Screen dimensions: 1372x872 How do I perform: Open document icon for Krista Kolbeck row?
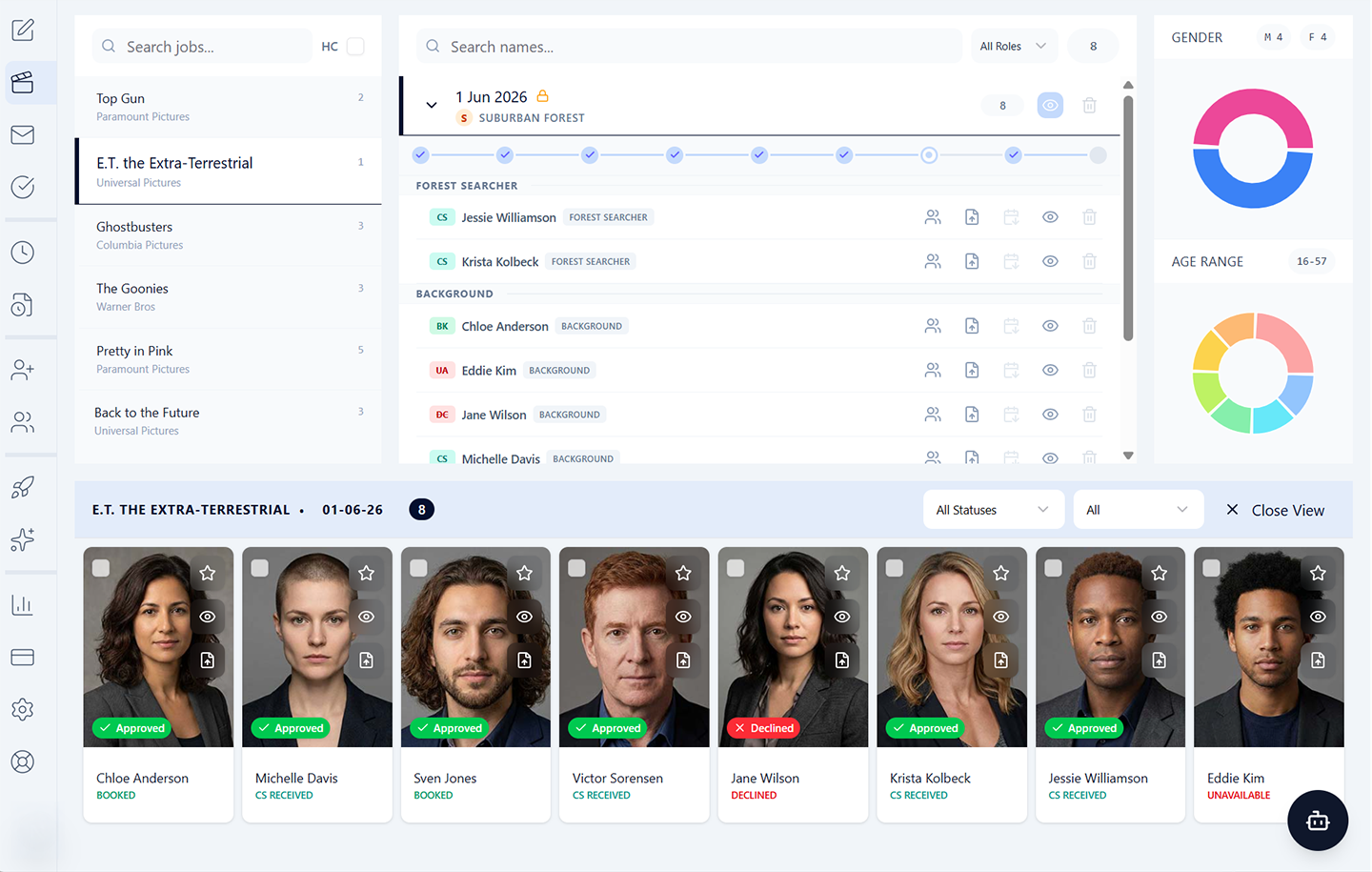point(972,261)
